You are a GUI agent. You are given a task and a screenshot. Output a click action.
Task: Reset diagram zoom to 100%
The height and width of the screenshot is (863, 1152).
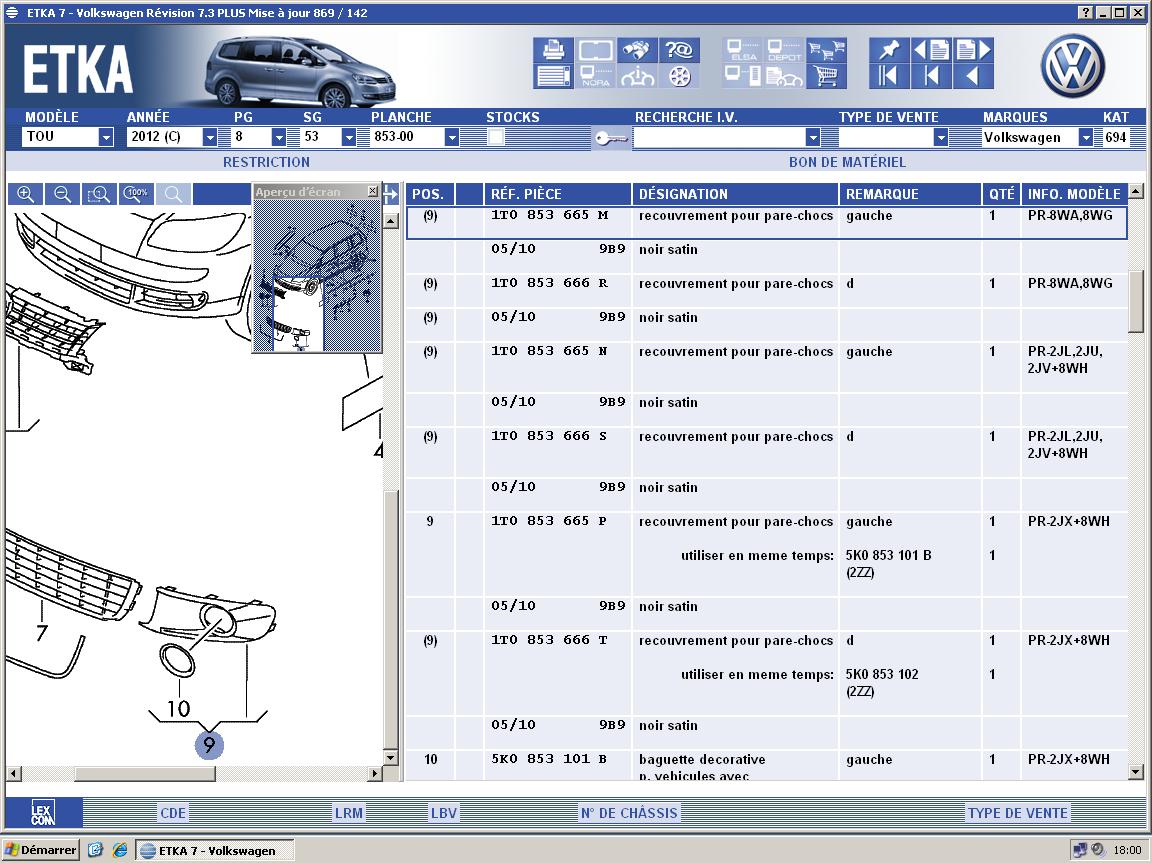pos(136,194)
